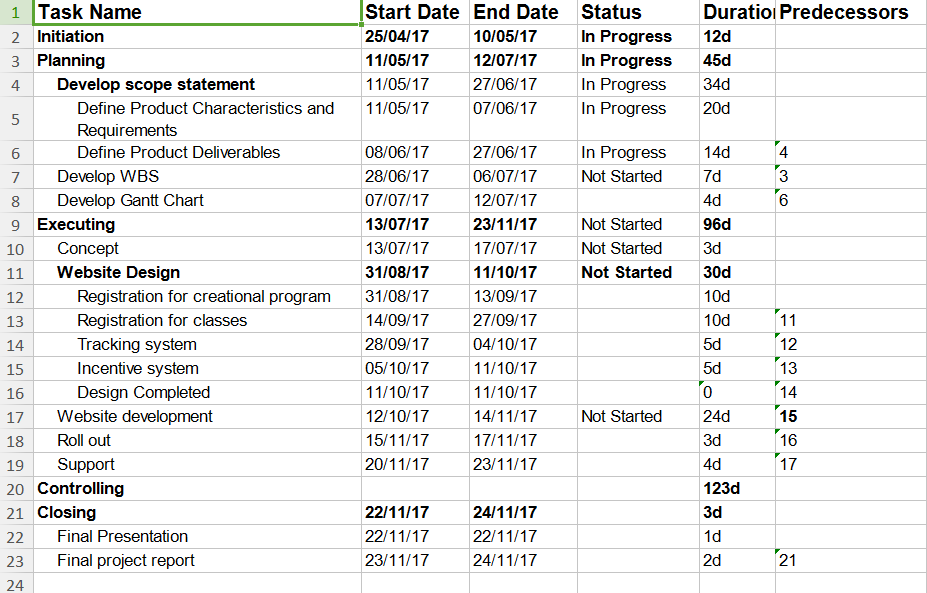
Task: Click the Status column header cell
Action: pos(638,12)
